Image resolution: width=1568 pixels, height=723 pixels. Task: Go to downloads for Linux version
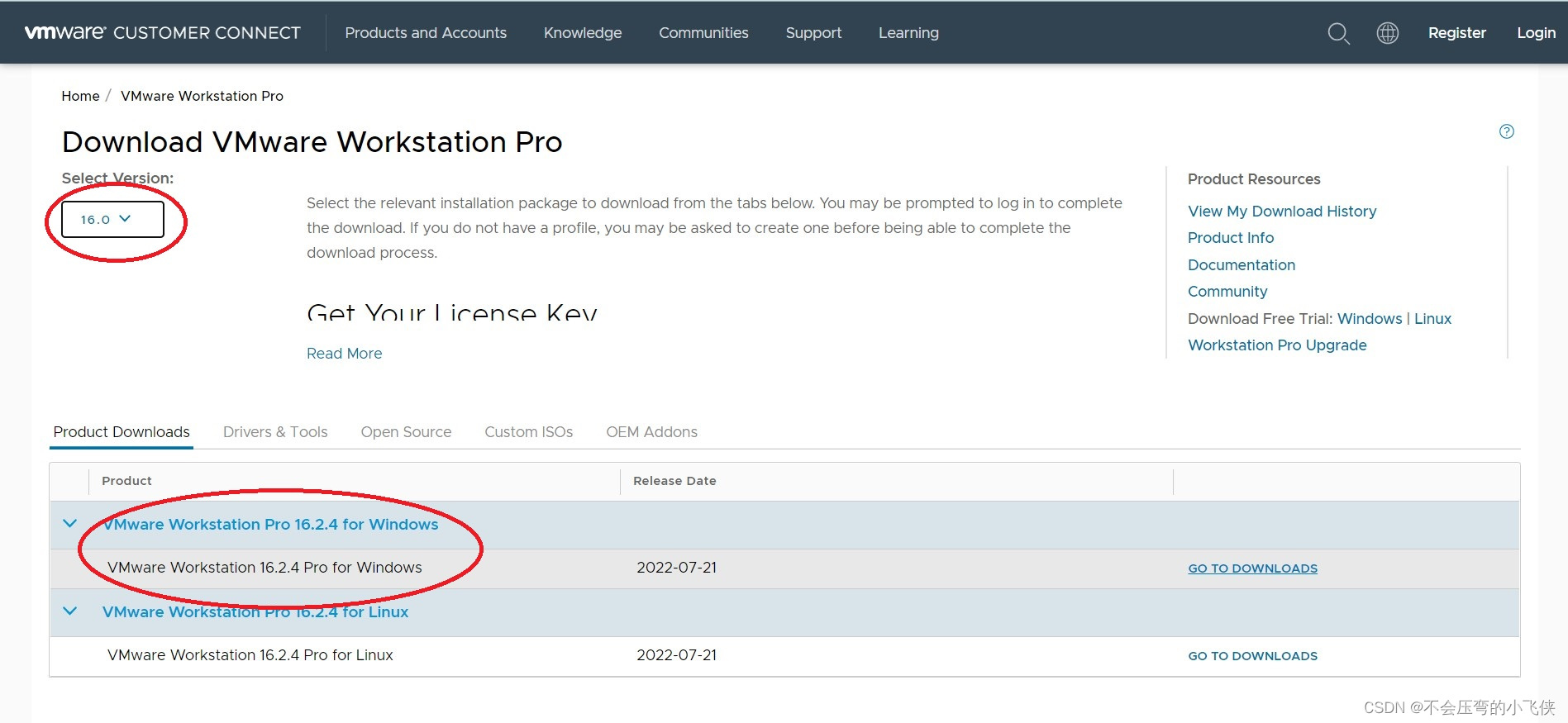(x=1252, y=656)
